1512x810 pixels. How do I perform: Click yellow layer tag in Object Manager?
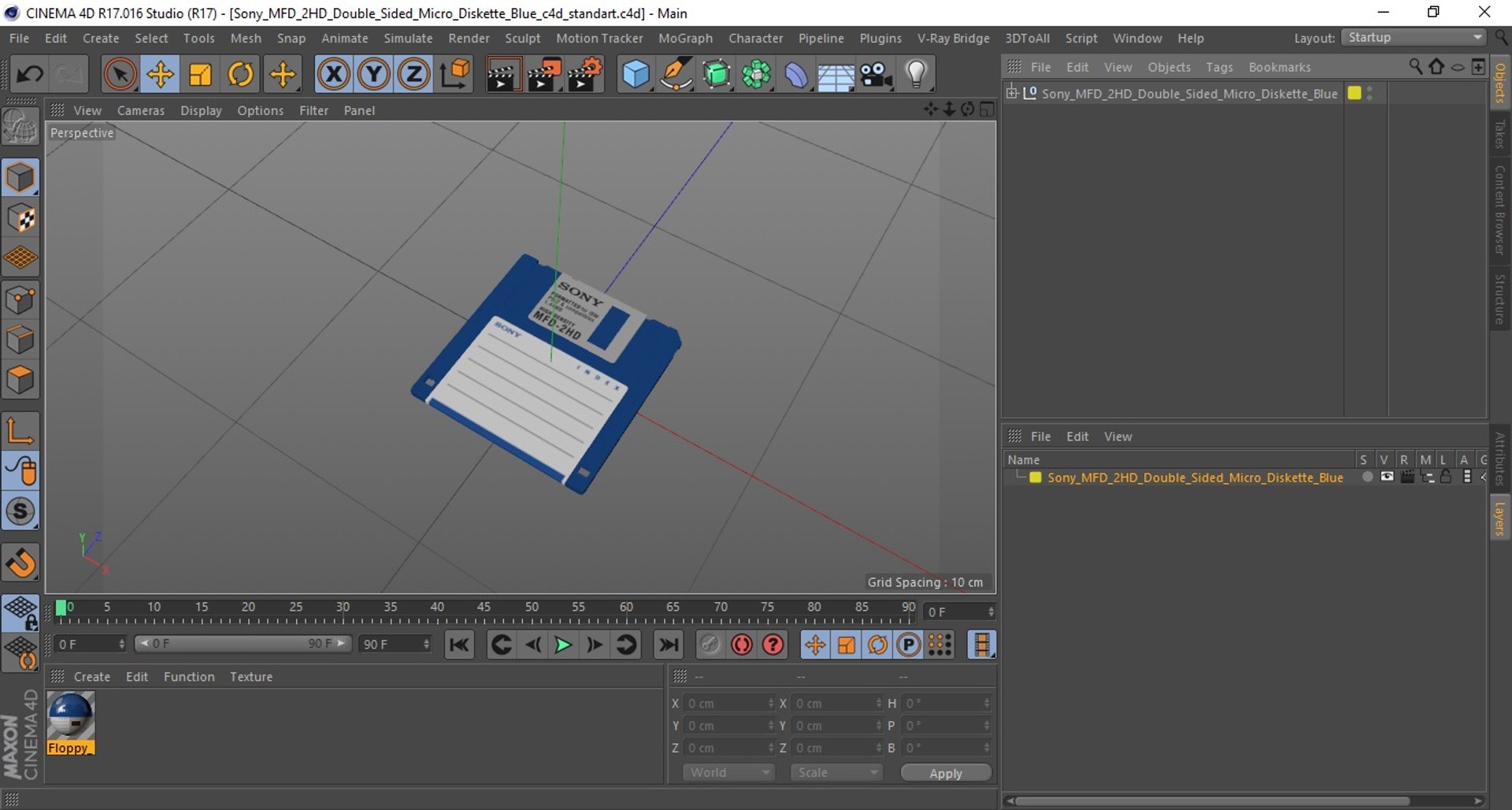point(1354,93)
